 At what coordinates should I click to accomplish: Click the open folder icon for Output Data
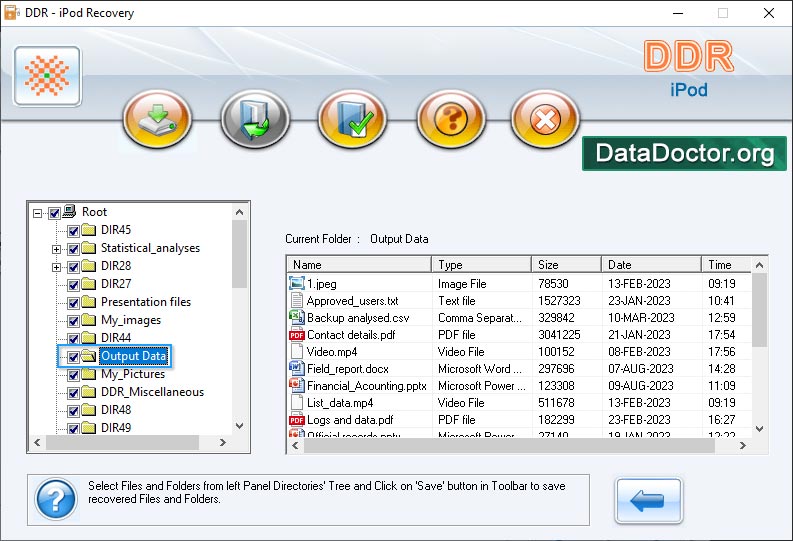point(89,356)
